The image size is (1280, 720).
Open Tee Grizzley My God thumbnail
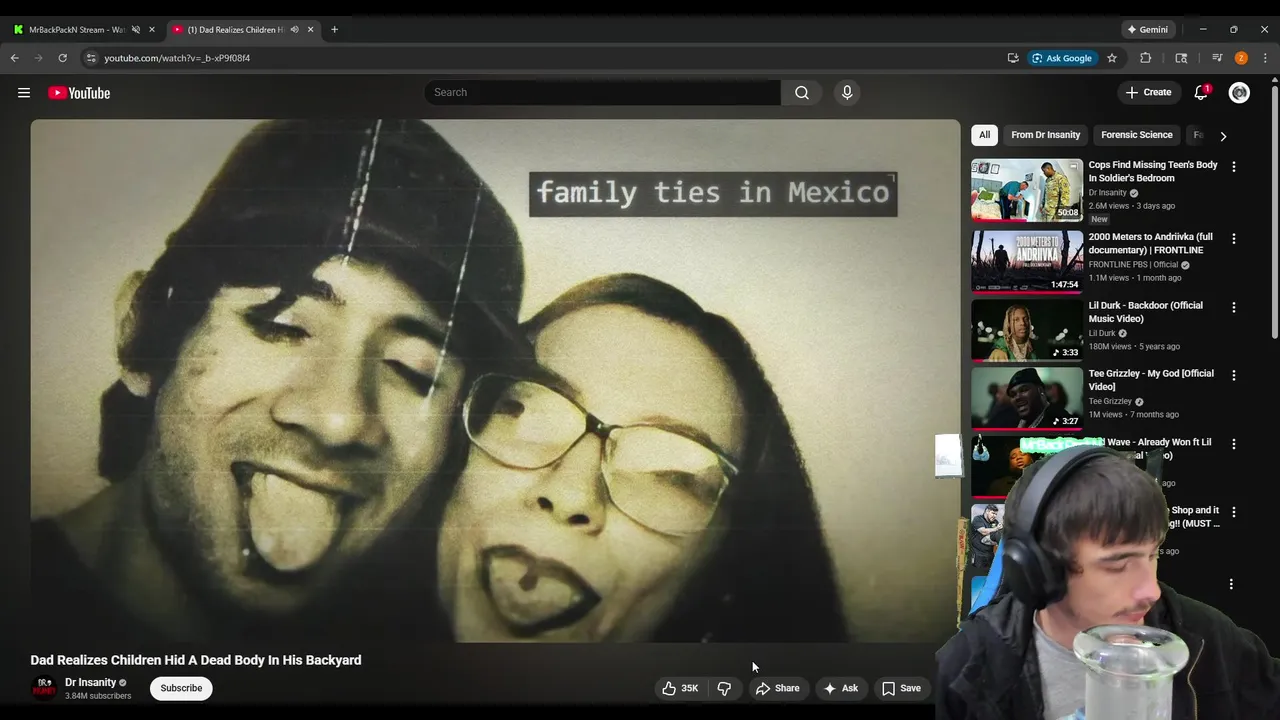pos(1027,398)
